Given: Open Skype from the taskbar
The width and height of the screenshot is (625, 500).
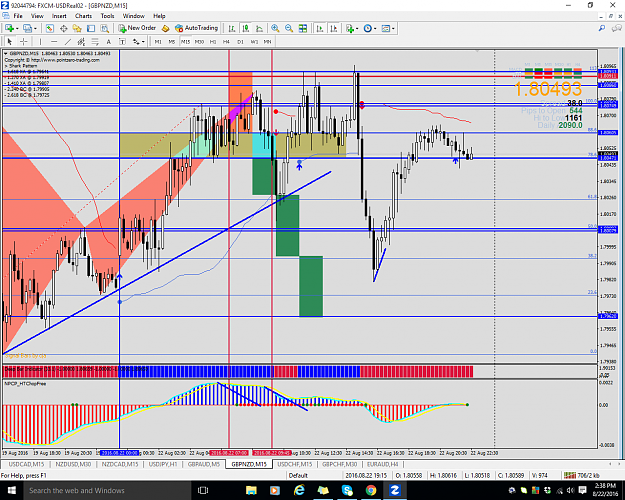Looking at the screenshot, I should [x=347, y=490].
